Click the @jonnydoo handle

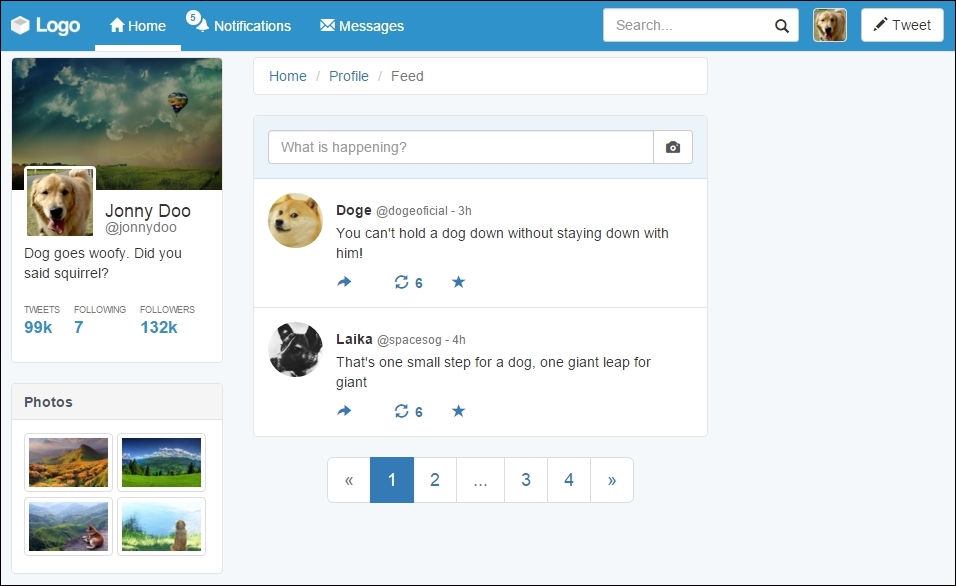(x=141, y=227)
